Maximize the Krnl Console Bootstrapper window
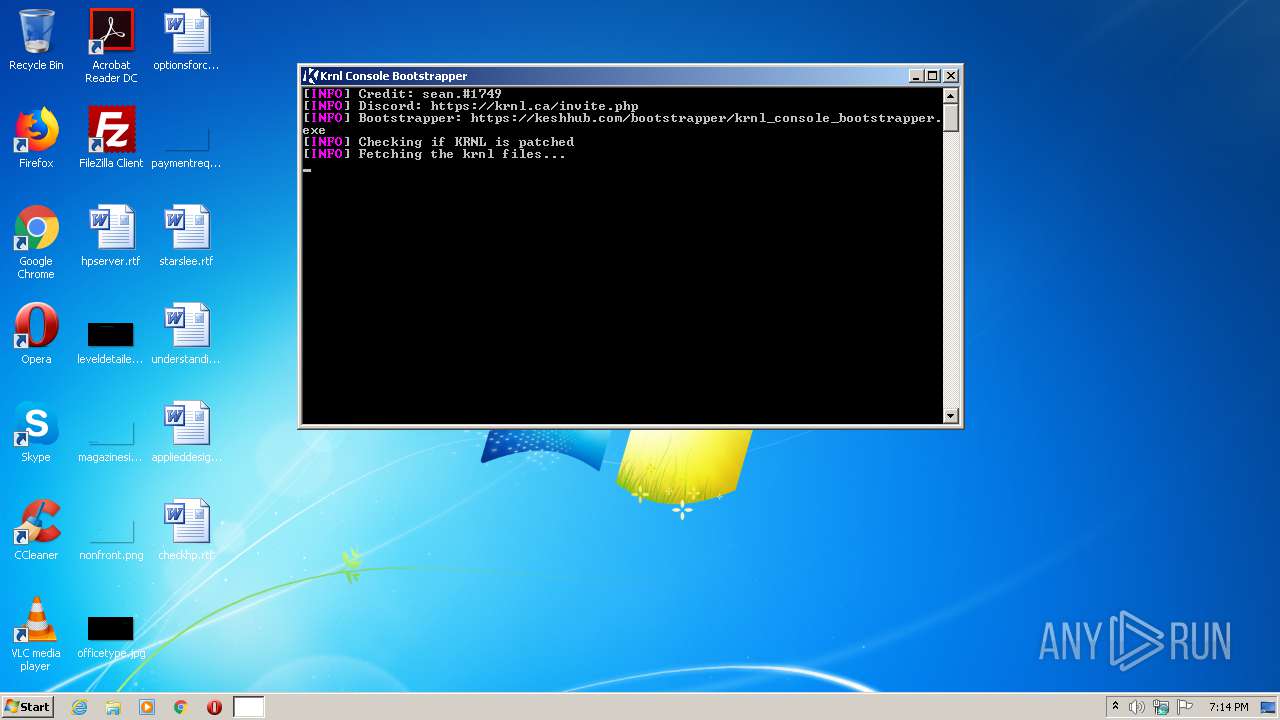The image size is (1280, 720). [x=932, y=76]
